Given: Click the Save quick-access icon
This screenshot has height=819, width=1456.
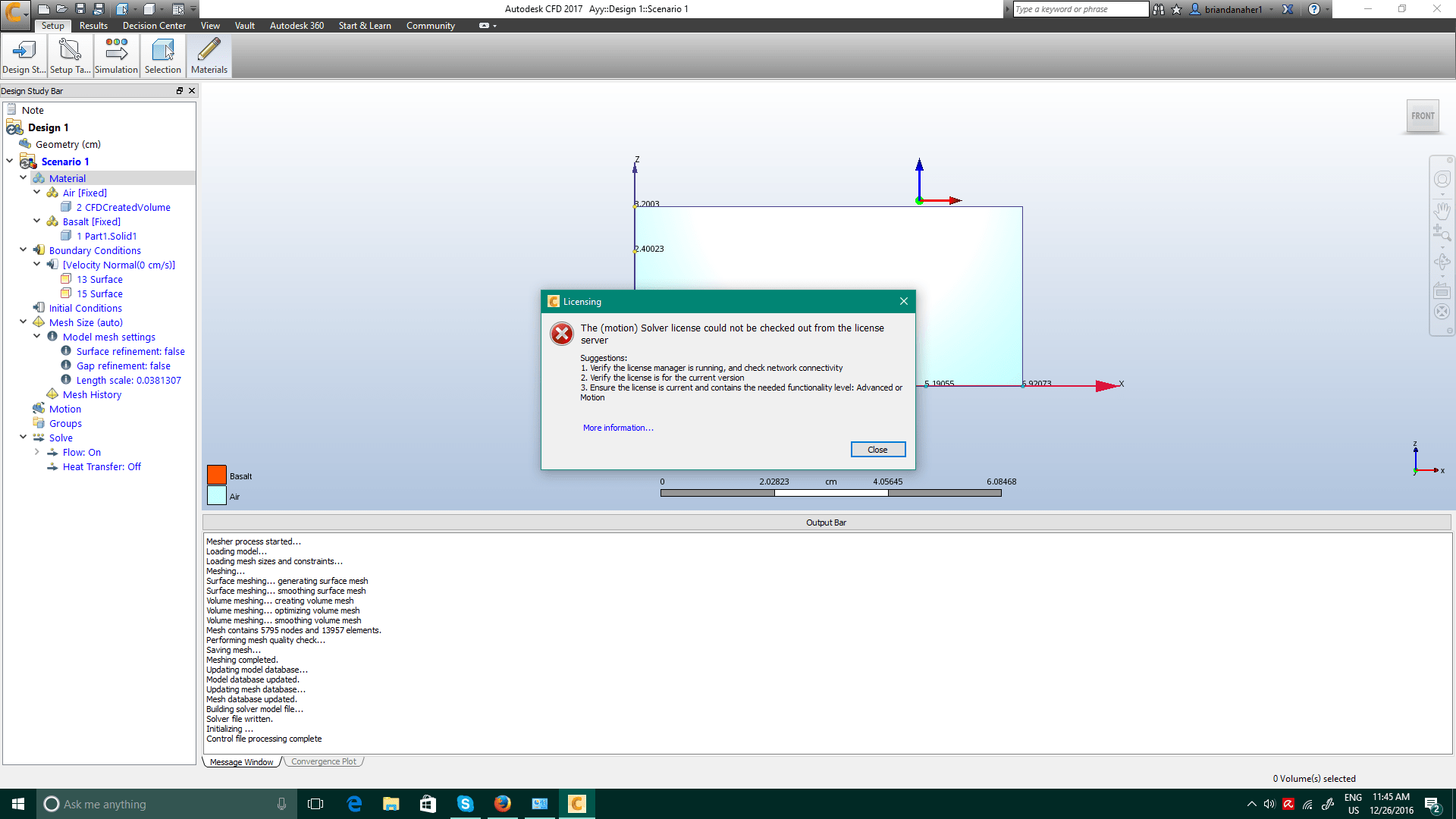Looking at the screenshot, I should [x=80, y=9].
